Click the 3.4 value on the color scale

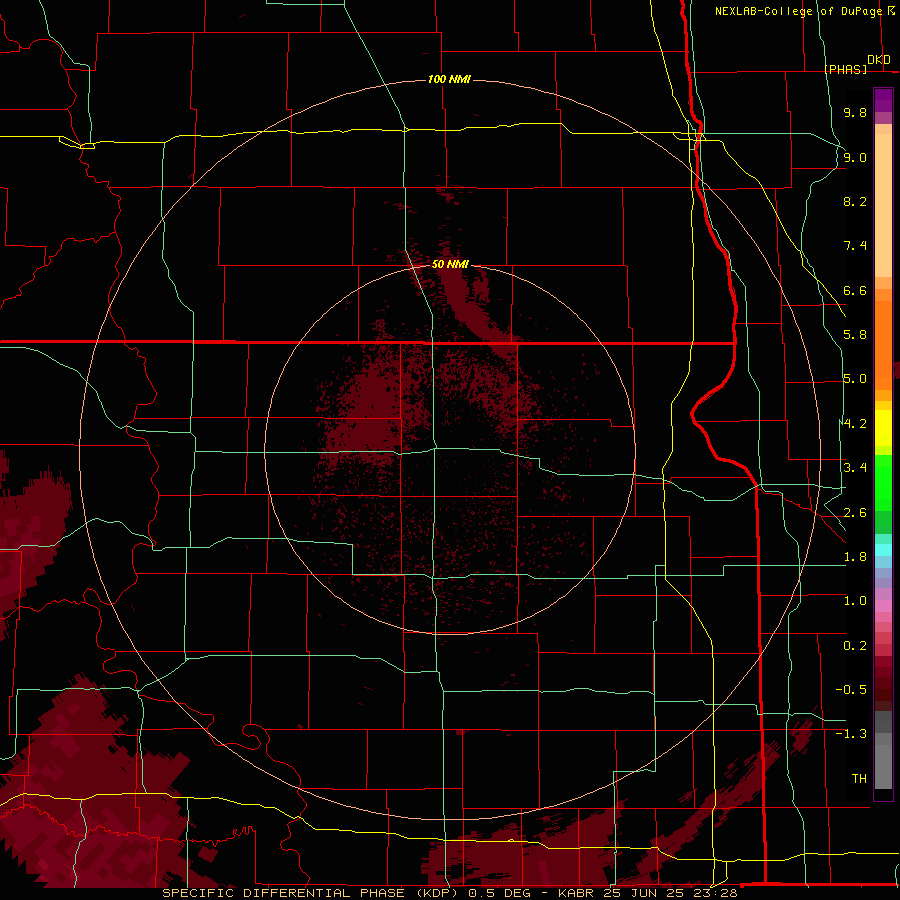[x=855, y=468]
